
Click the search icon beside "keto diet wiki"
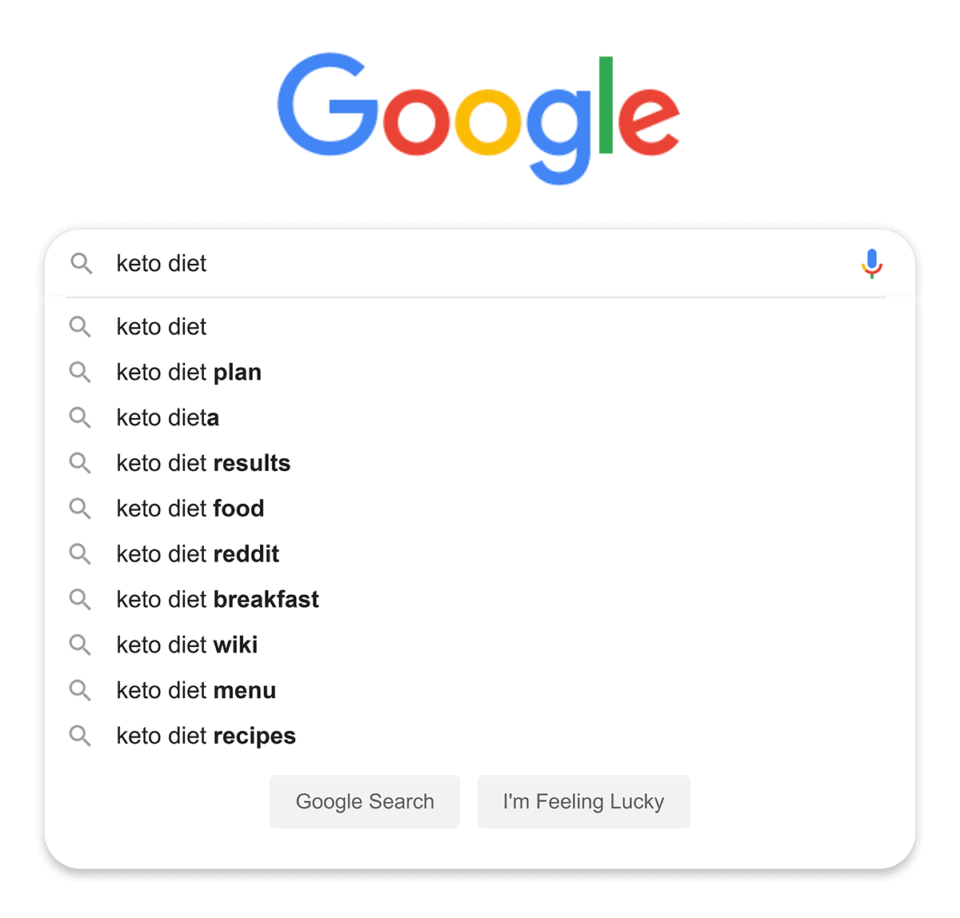point(80,645)
